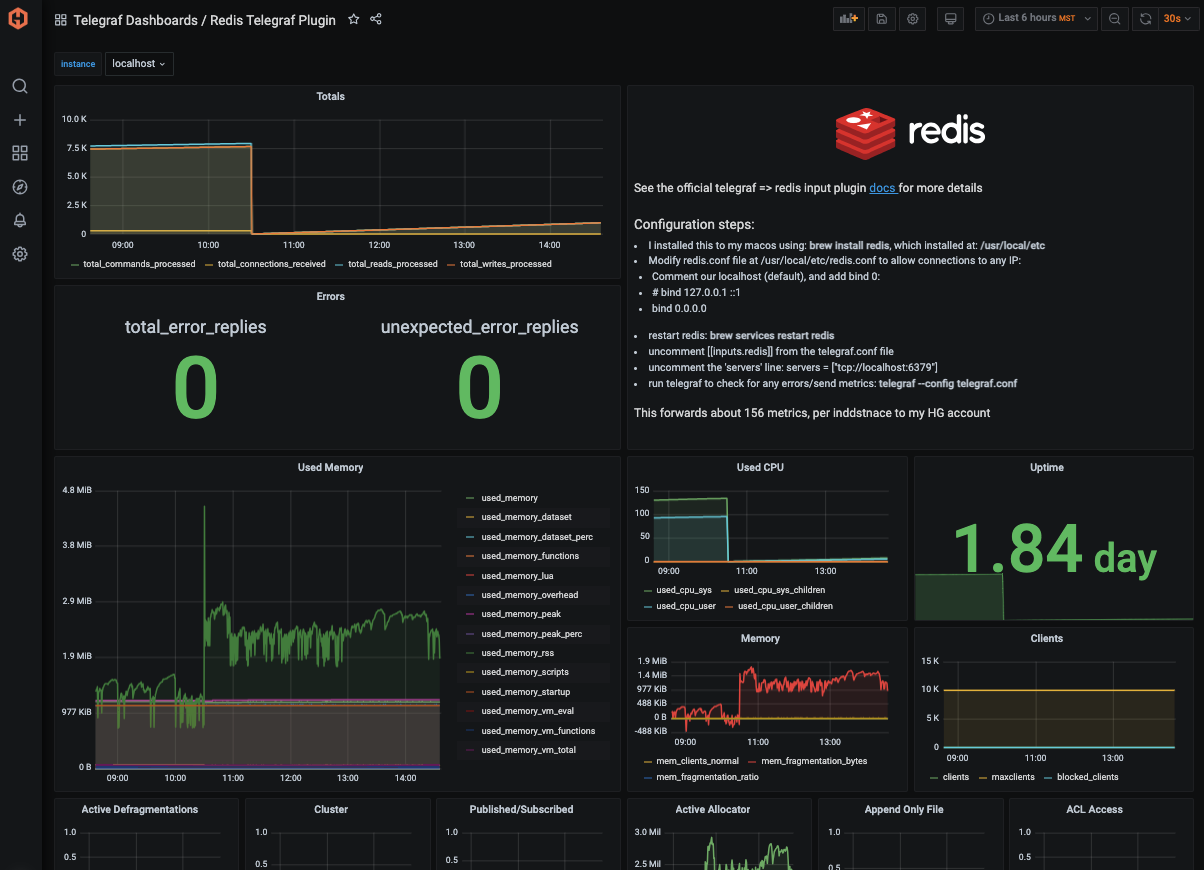Open dashboard settings gear in top bar
1204x870 pixels.
[912, 19]
